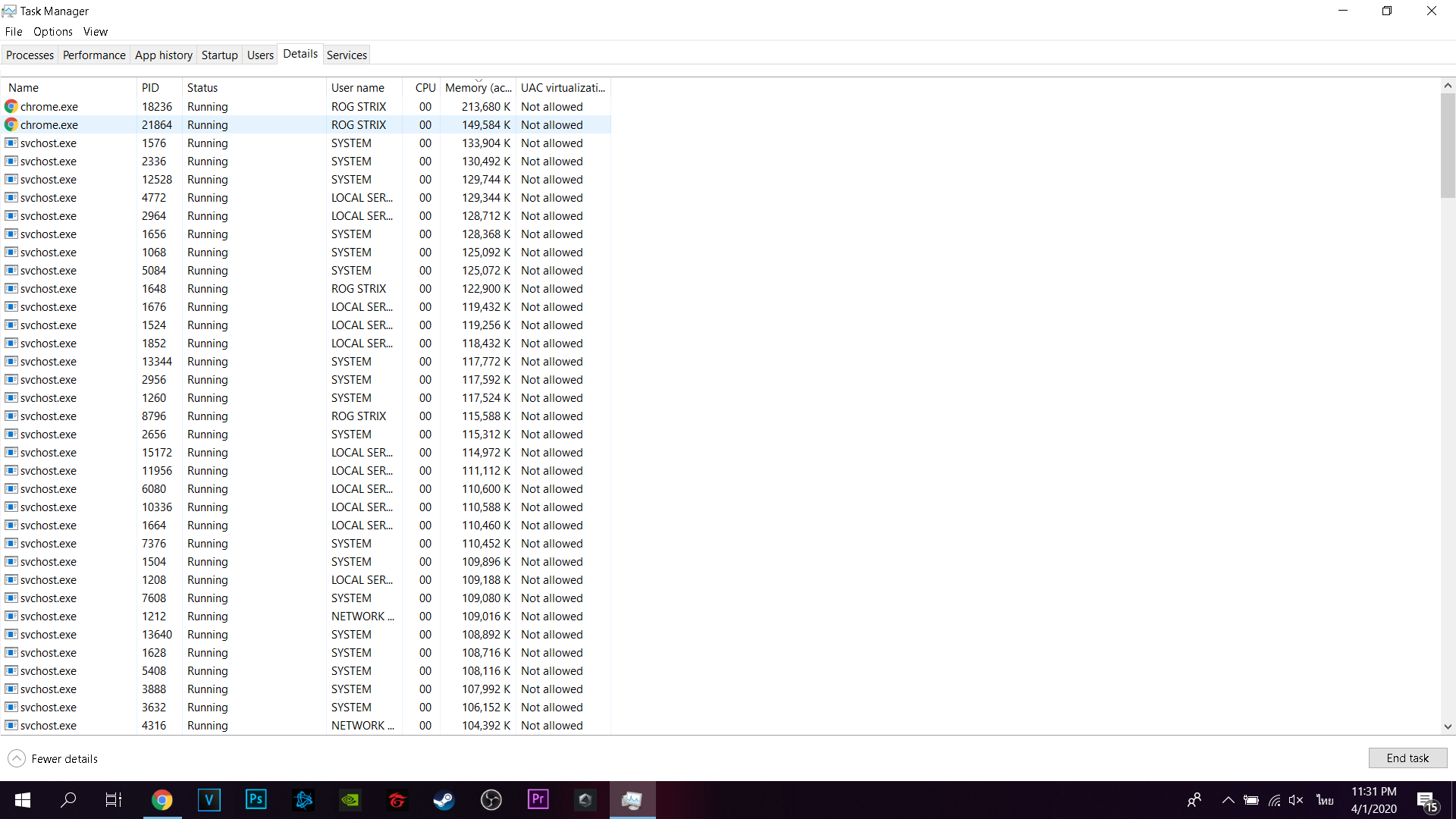Click the Google Chrome taskbar icon
The width and height of the screenshot is (1456, 819).
(x=162, y=800)
